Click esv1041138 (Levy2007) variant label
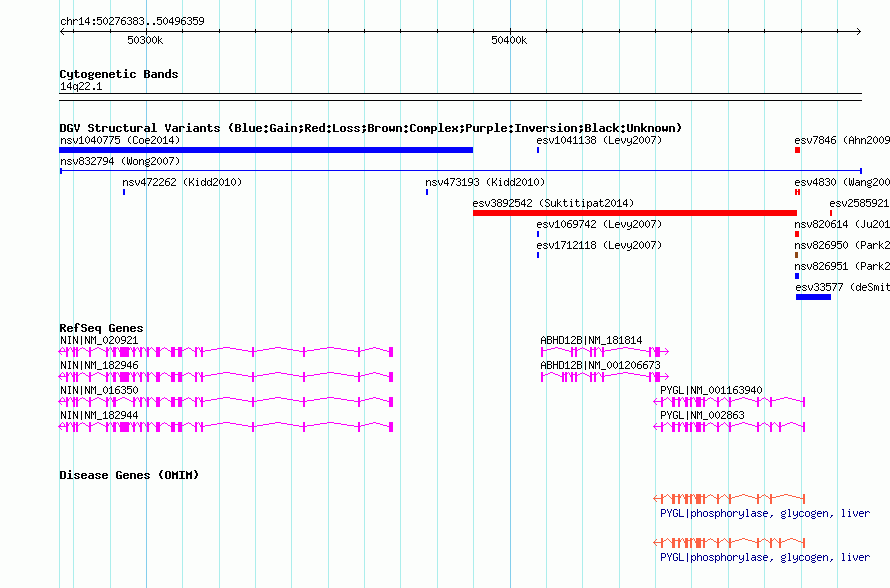The height and width of the screenshot is (588, 890). tap(599, 140)
